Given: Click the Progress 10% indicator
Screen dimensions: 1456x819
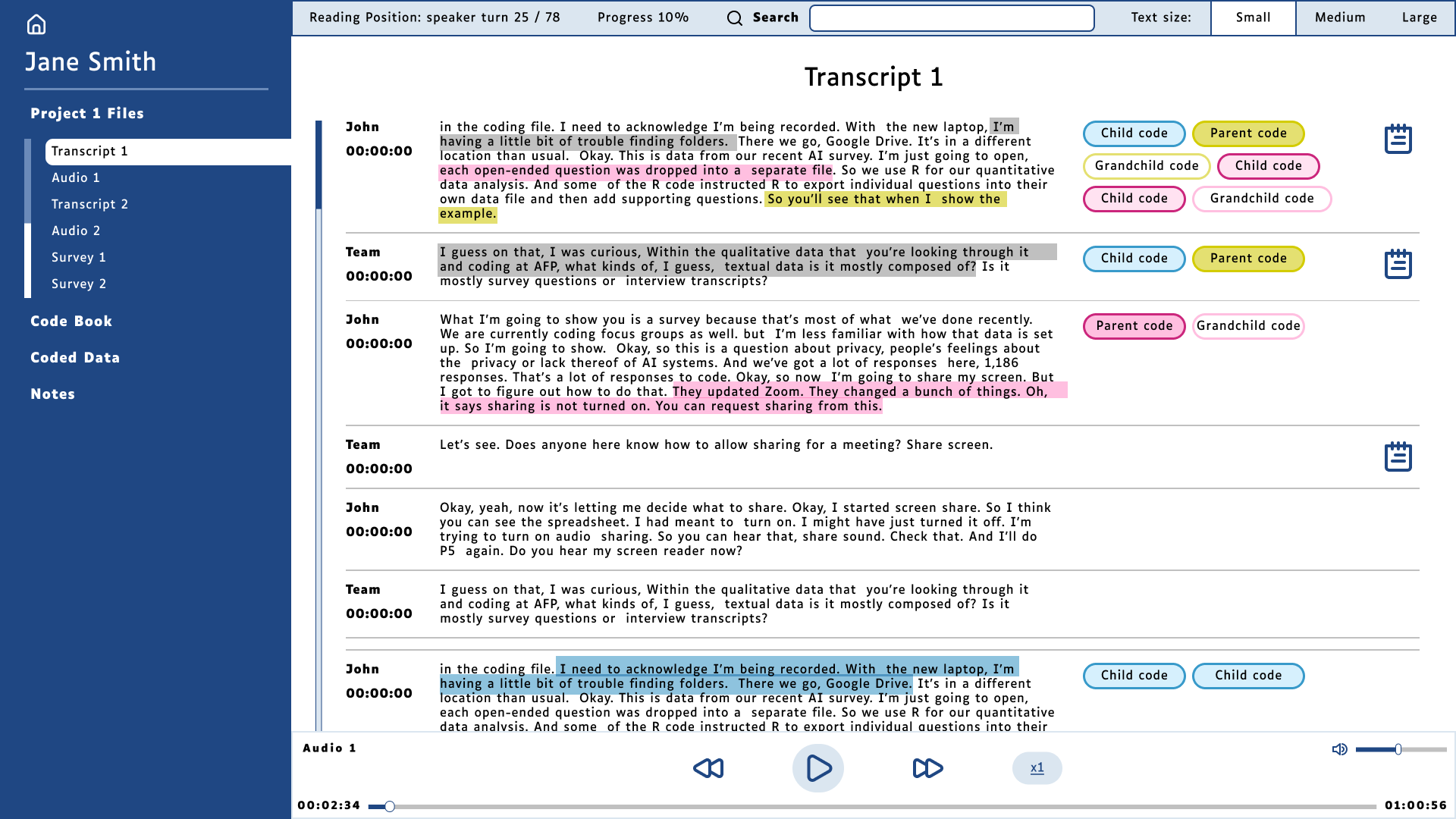Looking at the screenshot, I should (643, 17).
